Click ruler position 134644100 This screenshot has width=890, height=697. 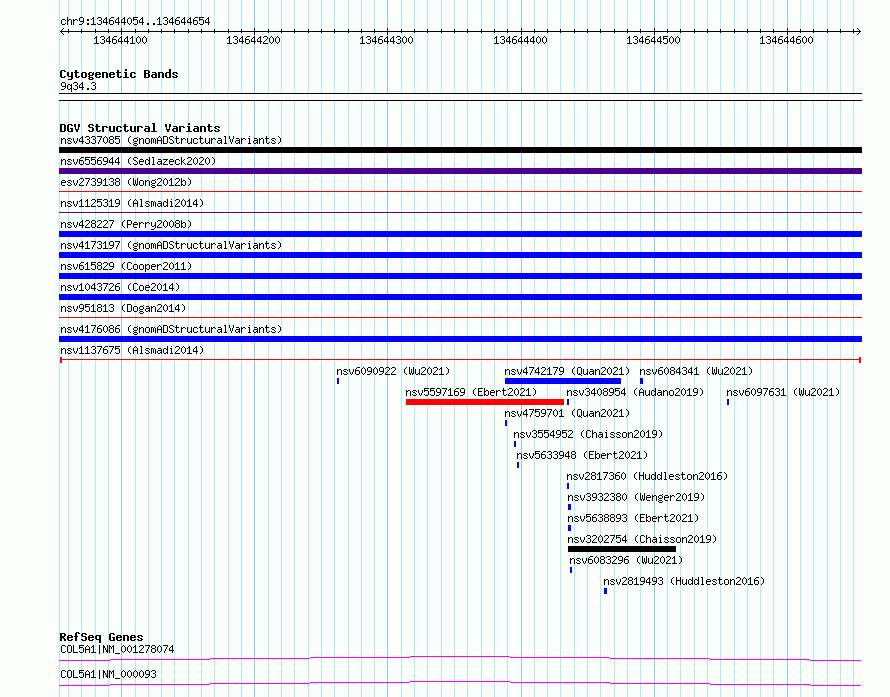120,40
